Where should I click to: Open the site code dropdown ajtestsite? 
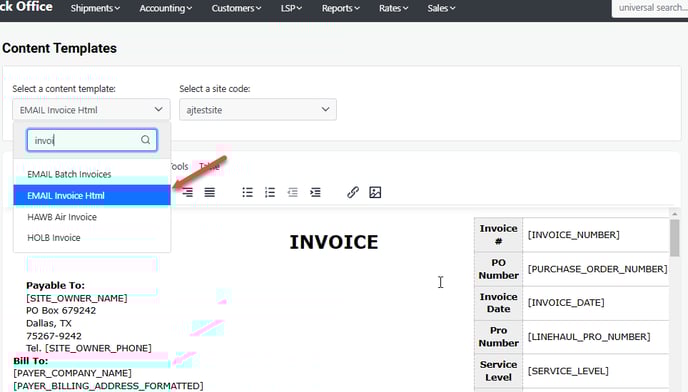pyautogui.click(x=258, y=110)
